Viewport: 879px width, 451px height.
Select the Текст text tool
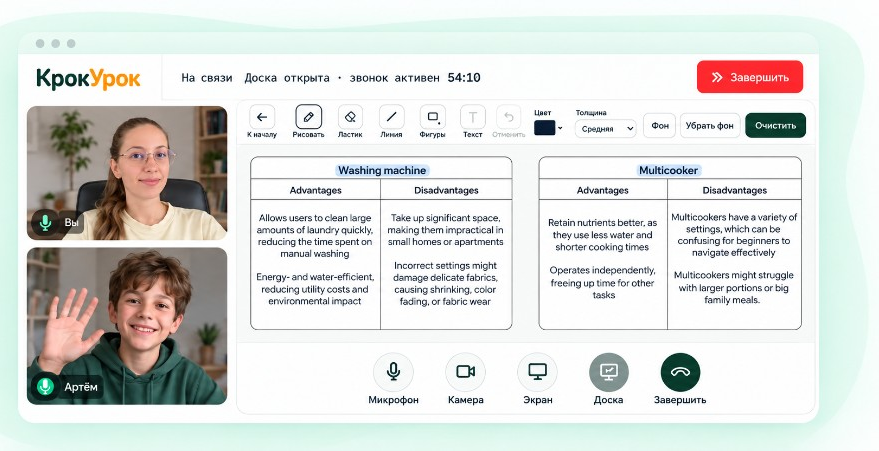[x=473, y=117]
